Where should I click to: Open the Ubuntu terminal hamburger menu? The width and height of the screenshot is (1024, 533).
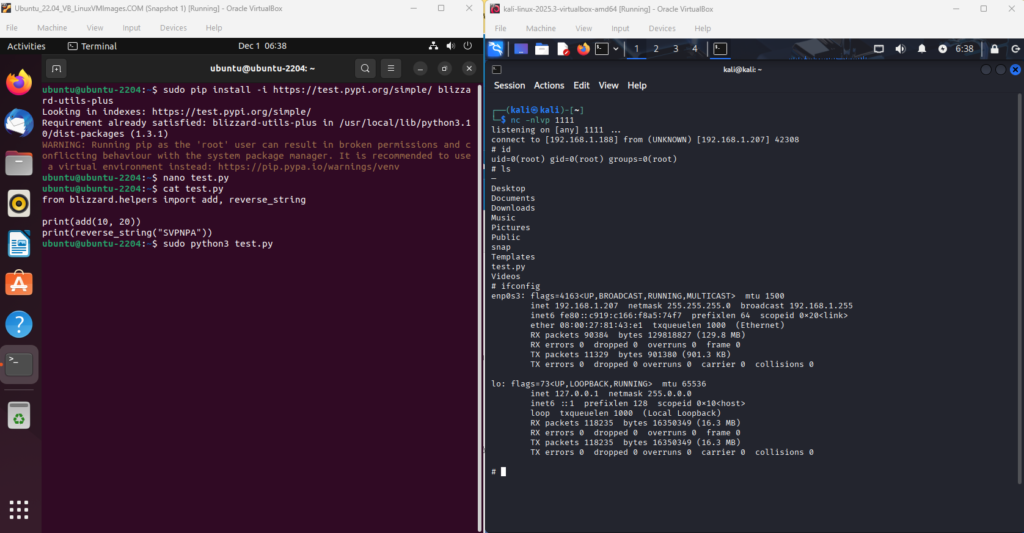click(392, 68)
